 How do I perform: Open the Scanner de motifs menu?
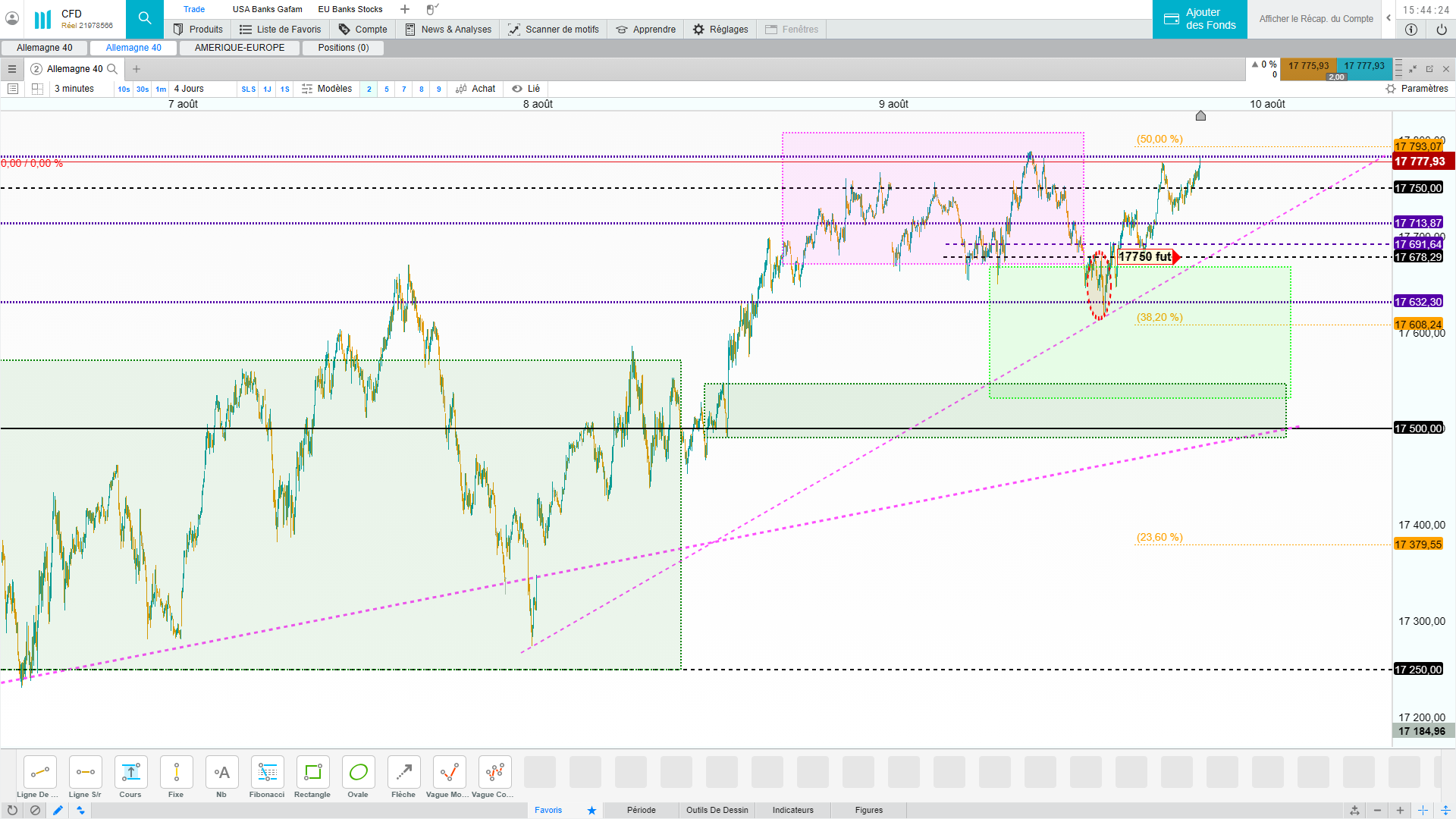click(x=553, y=30)
